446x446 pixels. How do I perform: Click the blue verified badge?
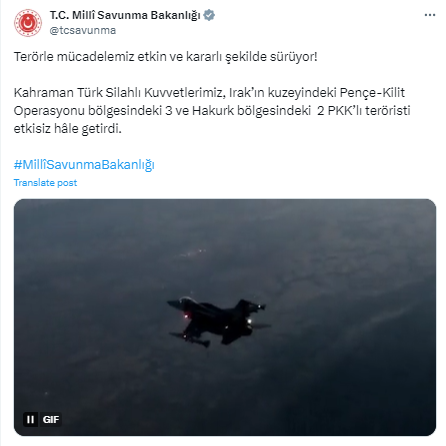tap(209, 15)
